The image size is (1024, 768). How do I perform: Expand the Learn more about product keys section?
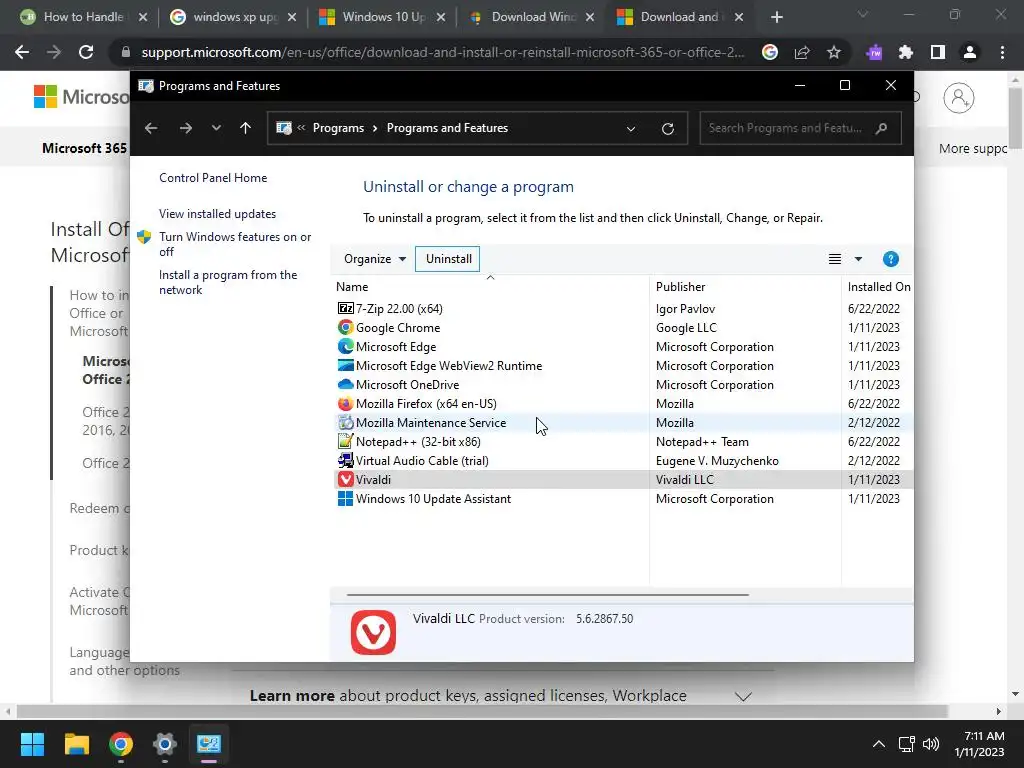[x=743, y=696]
